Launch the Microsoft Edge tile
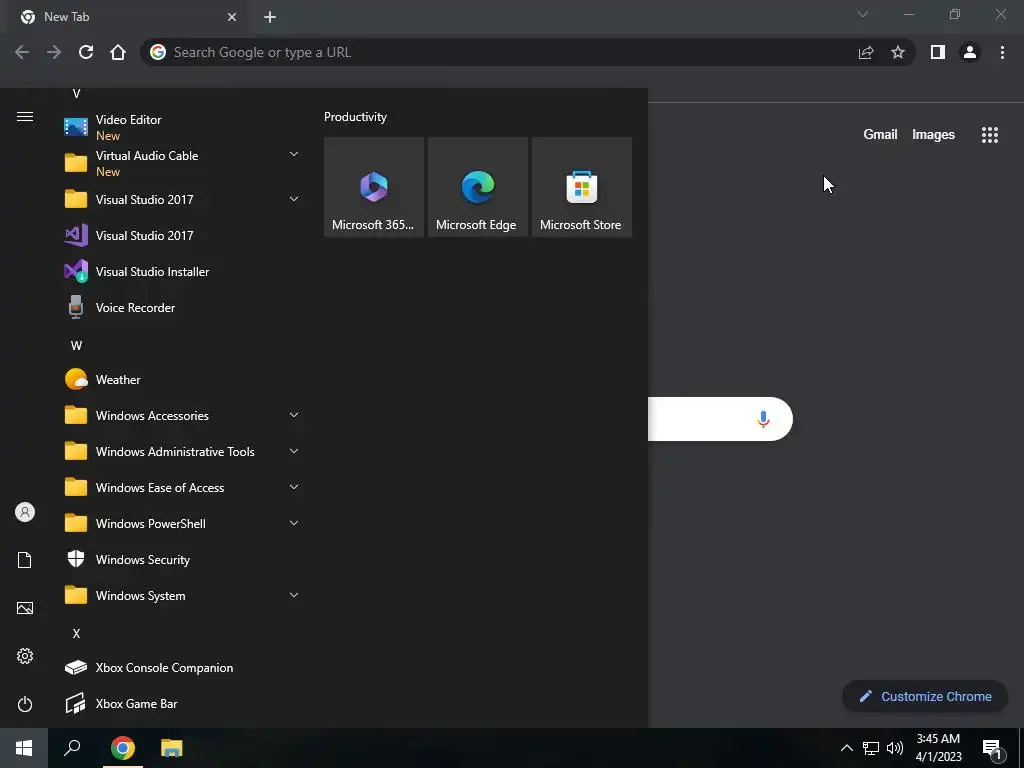The image size is (1024, 768). tap(477, 187)
